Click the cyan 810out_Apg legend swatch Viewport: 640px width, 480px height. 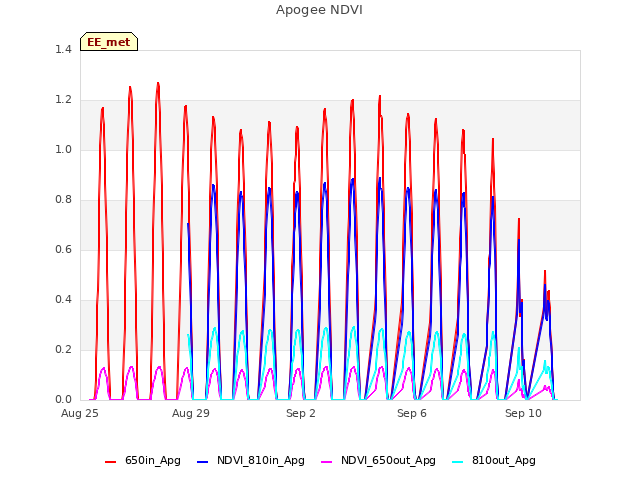pos(458,462)
